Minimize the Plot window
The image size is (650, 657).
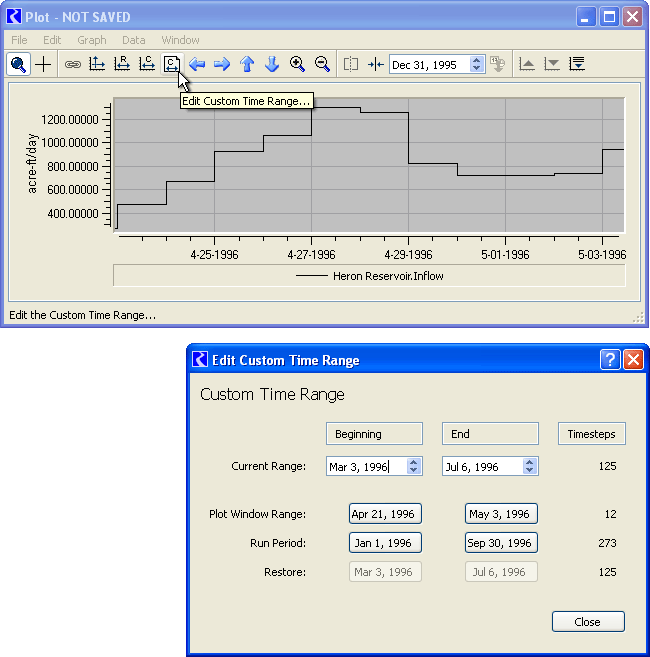[x=586, y=17]
